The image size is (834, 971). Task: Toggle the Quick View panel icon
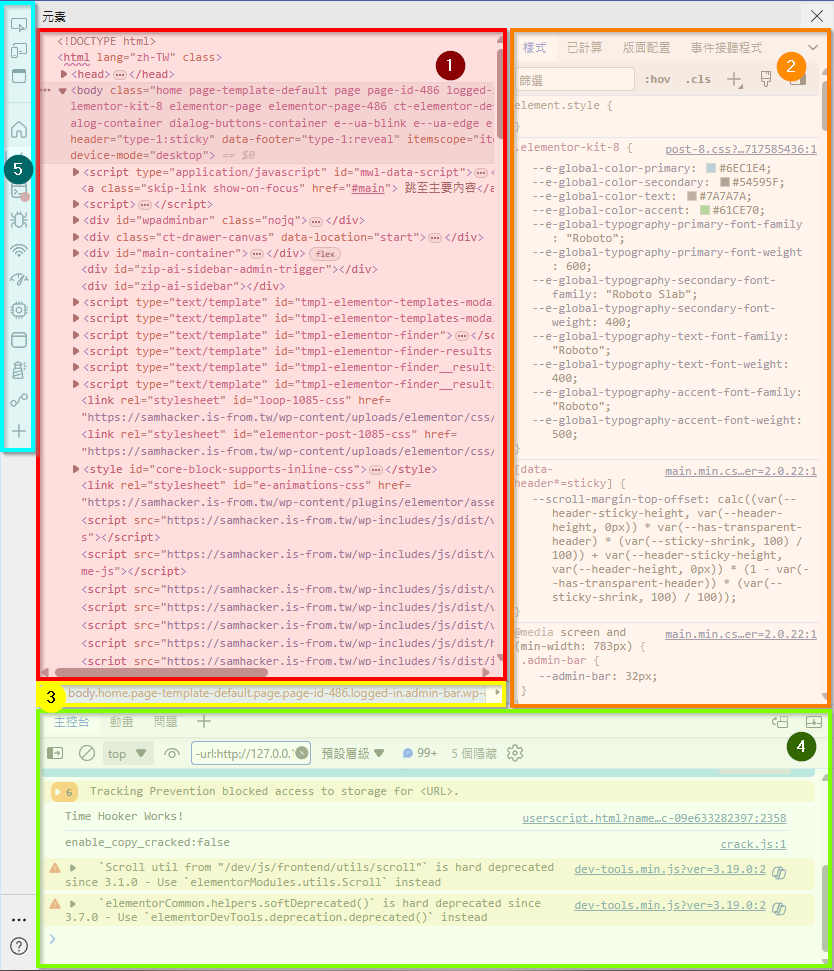click(19, 76)
